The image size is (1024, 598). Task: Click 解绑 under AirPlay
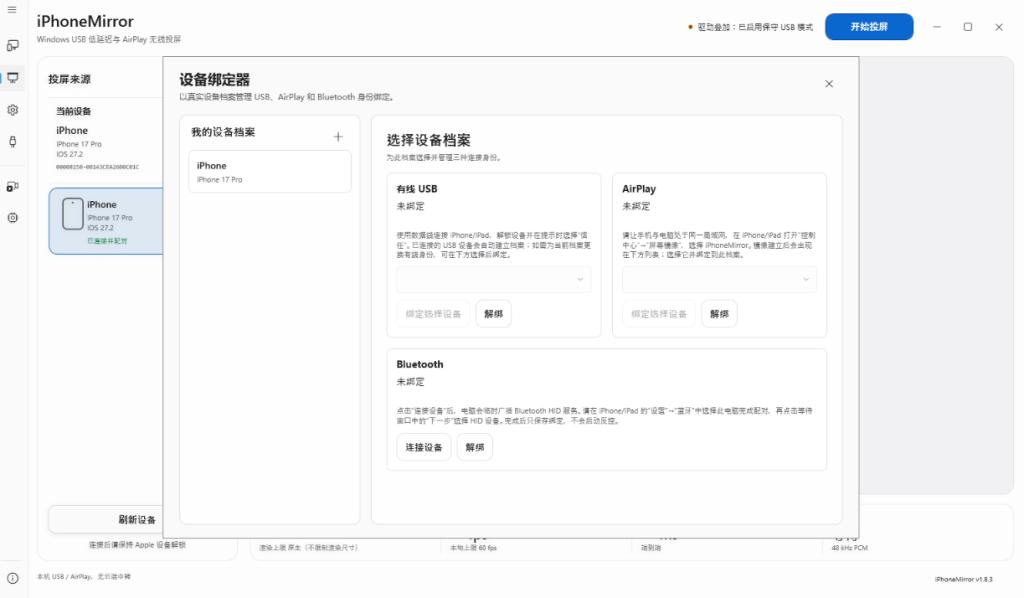click(719, 314)
